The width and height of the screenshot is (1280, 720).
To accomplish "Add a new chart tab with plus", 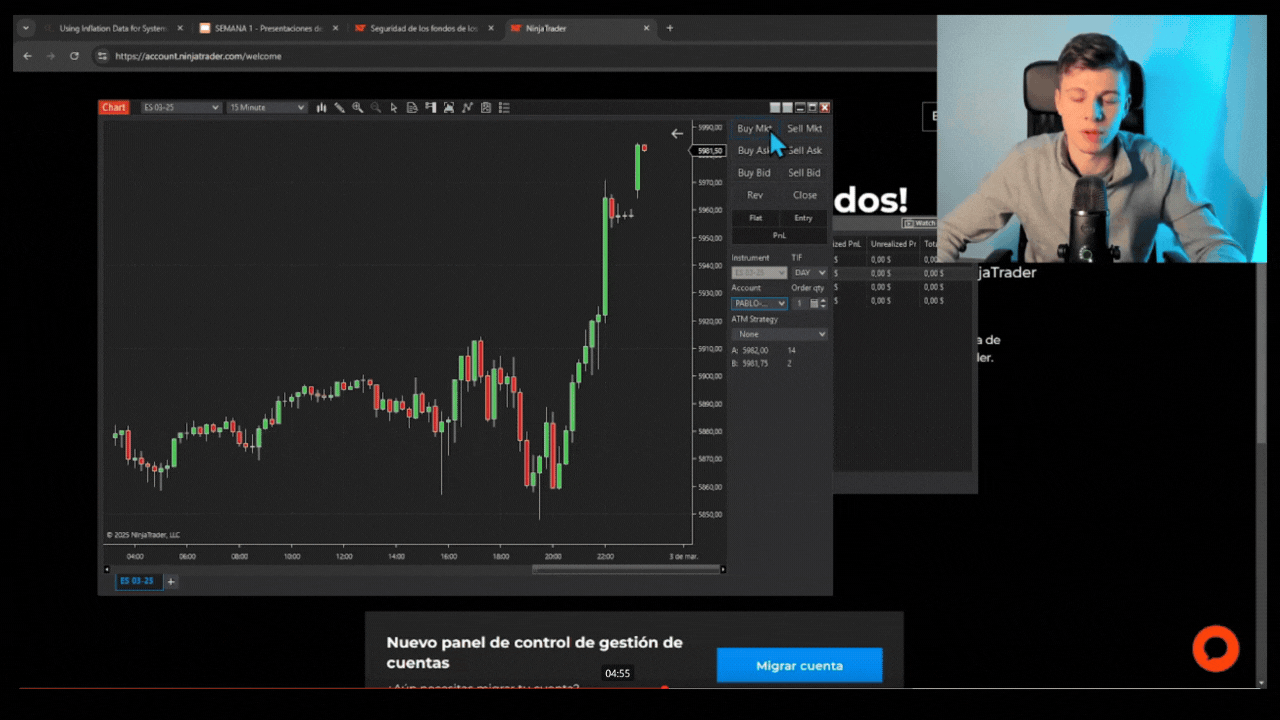I will click(171, 581).
